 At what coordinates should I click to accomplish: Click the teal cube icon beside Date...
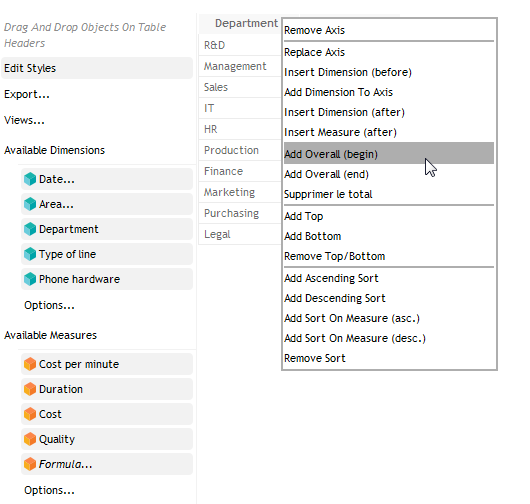point(30,179)
